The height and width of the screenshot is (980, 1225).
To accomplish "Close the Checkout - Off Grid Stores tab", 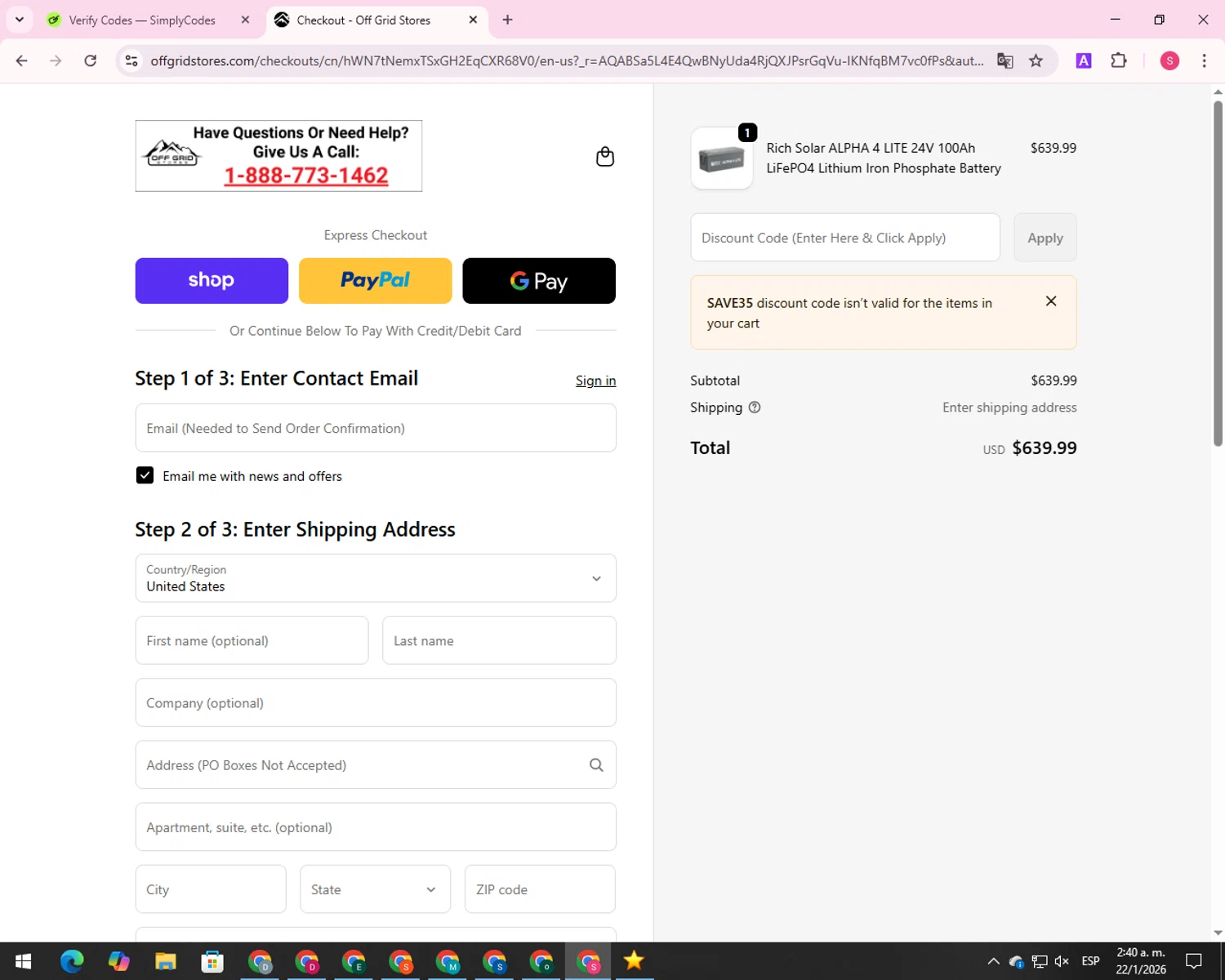I will (x=473, y=20).
